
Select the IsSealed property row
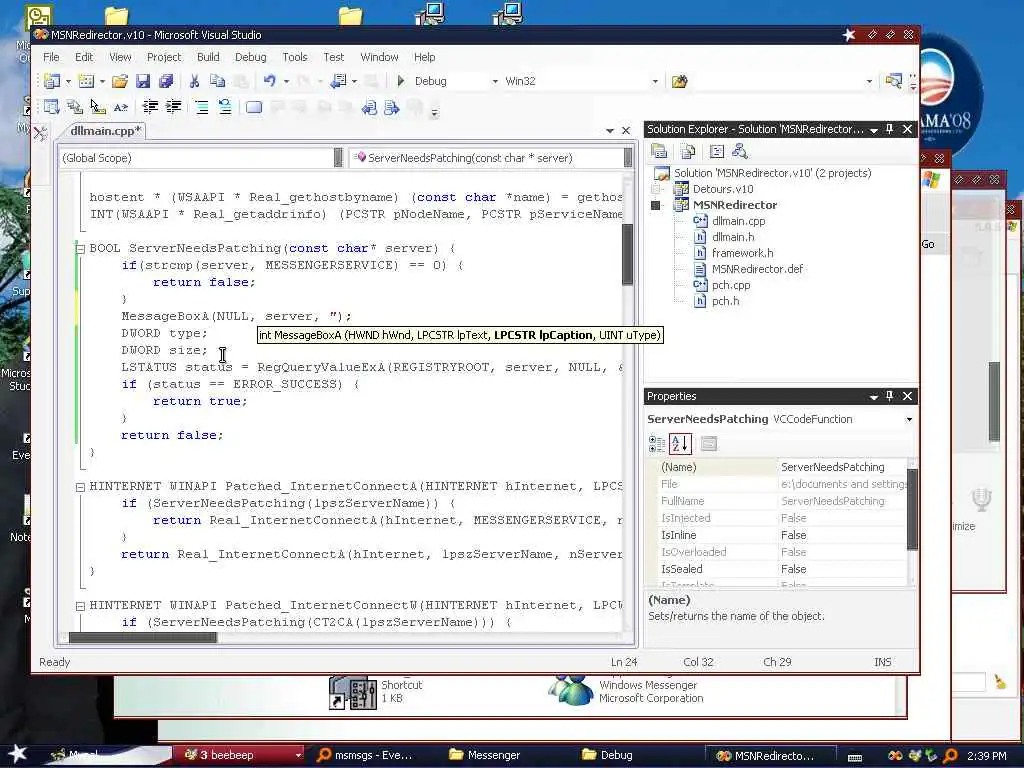tap(780, 569)
